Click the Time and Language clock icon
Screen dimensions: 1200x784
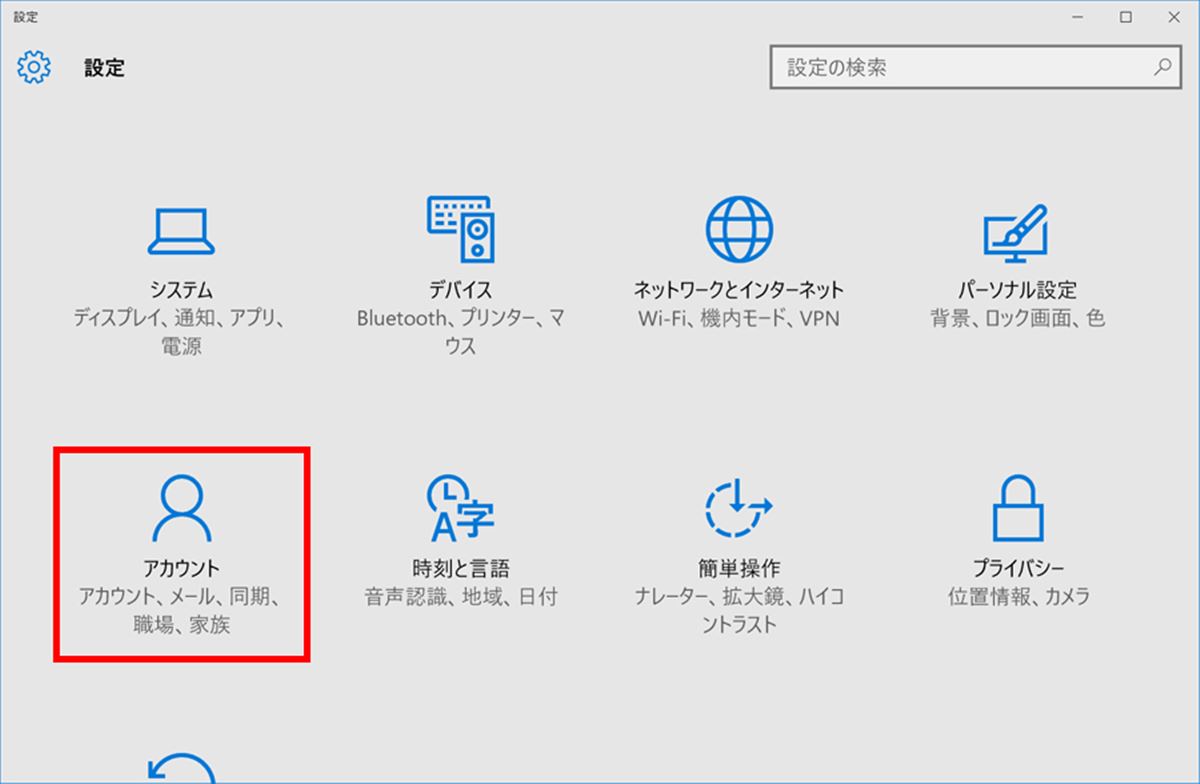coord(460,507)
